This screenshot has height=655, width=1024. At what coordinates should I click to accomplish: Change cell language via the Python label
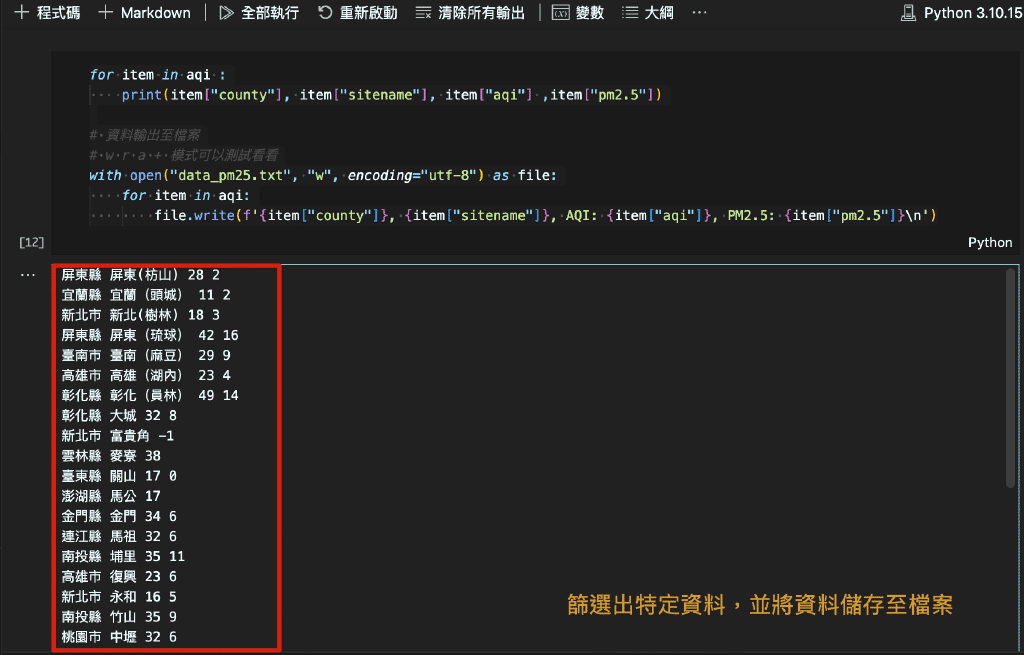click(x=989, y=242)
